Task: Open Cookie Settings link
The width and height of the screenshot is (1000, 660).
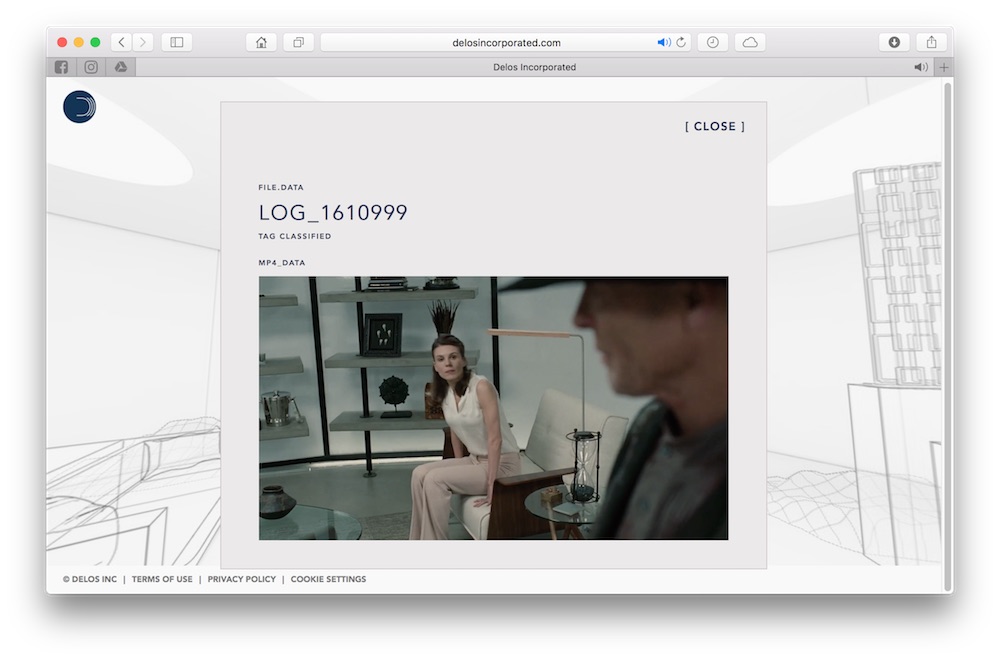Action: point(328,579)
